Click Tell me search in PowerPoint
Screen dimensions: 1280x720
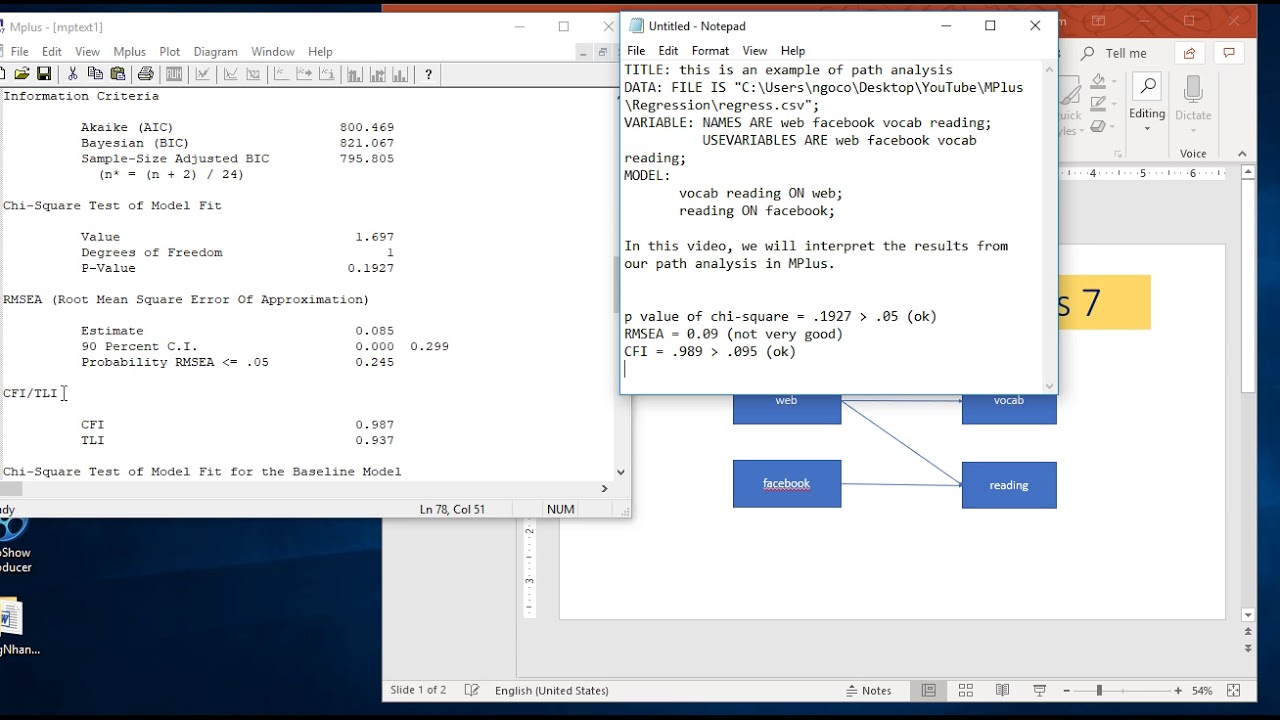point(1116,53)
